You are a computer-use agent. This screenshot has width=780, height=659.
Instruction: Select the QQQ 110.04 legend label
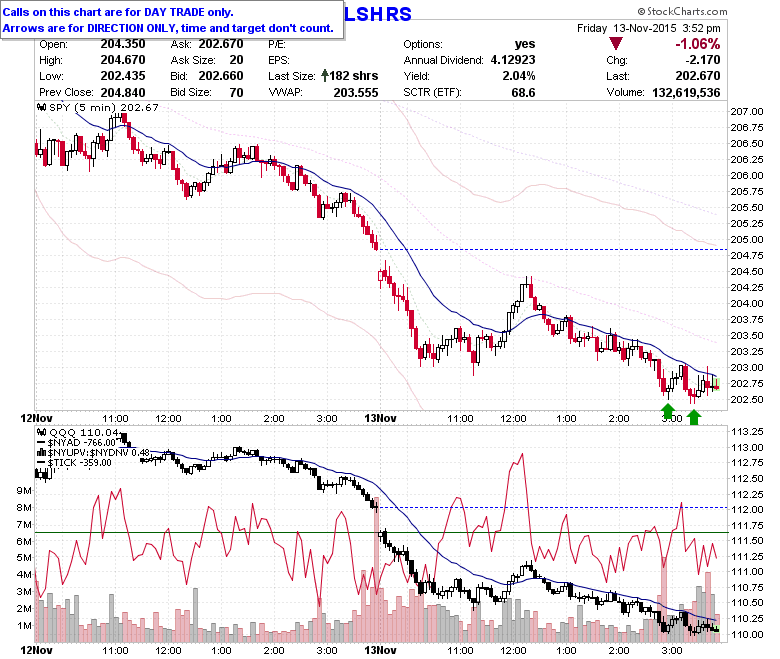[x=84, y=432]
